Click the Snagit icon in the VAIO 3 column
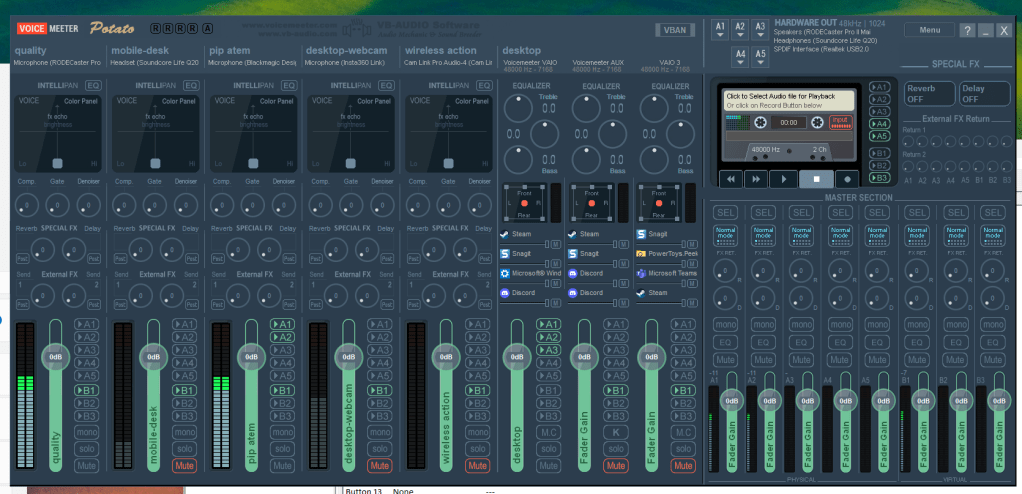Viewport: 1022px width, 494px height. click(x=641, y=234)
